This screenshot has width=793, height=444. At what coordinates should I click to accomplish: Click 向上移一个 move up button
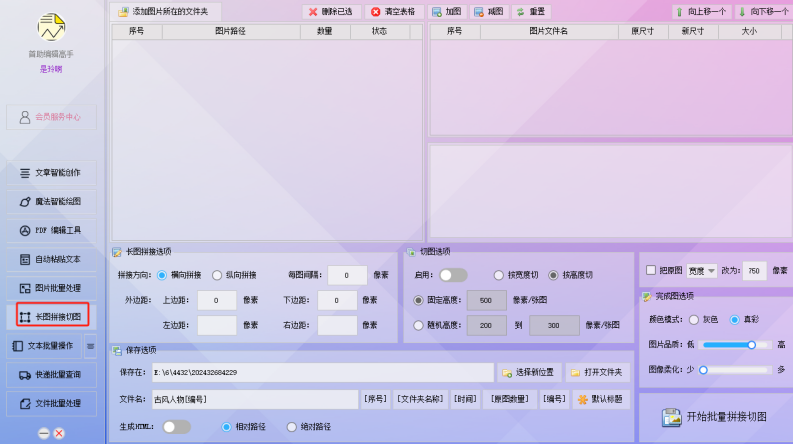tap(701, 12)
